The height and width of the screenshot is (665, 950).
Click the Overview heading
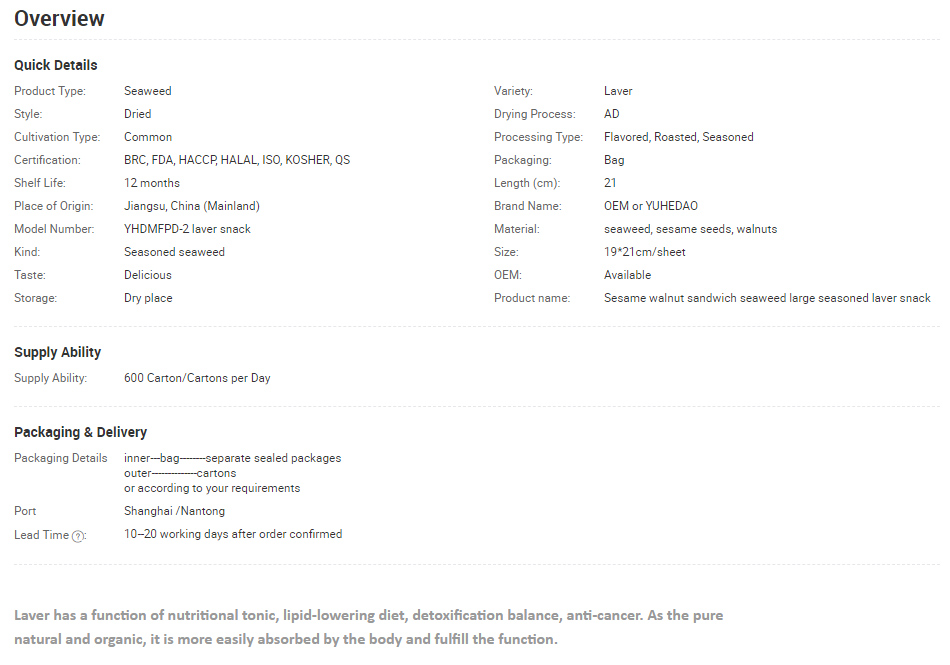pyautogui.click(x=59, y=18)
